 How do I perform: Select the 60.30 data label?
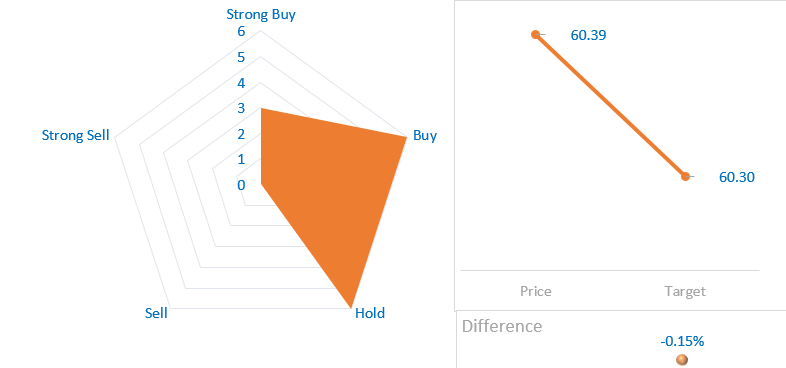[x=736, y=177]
